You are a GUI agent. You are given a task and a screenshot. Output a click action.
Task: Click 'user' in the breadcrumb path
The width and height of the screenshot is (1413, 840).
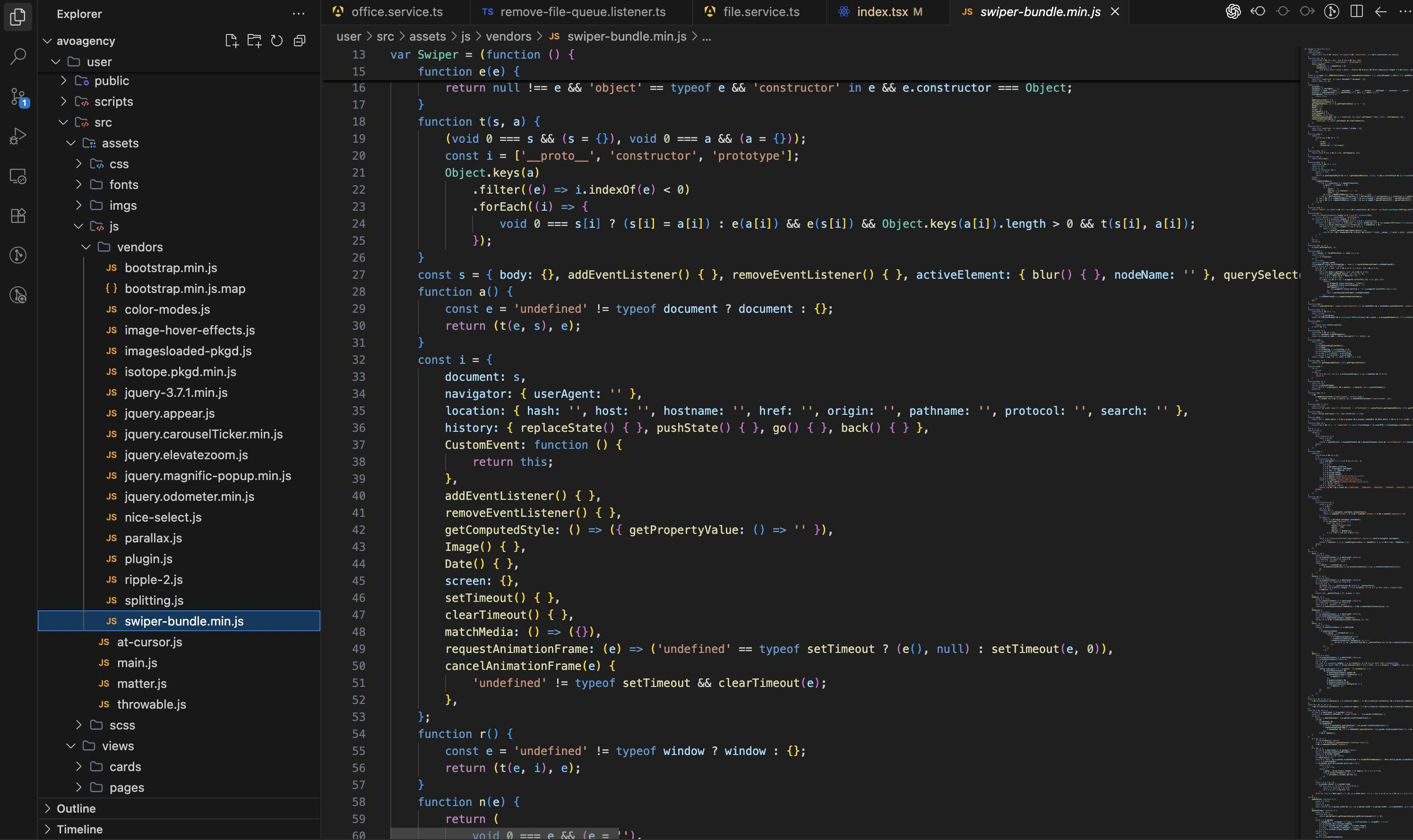(349, 37)
